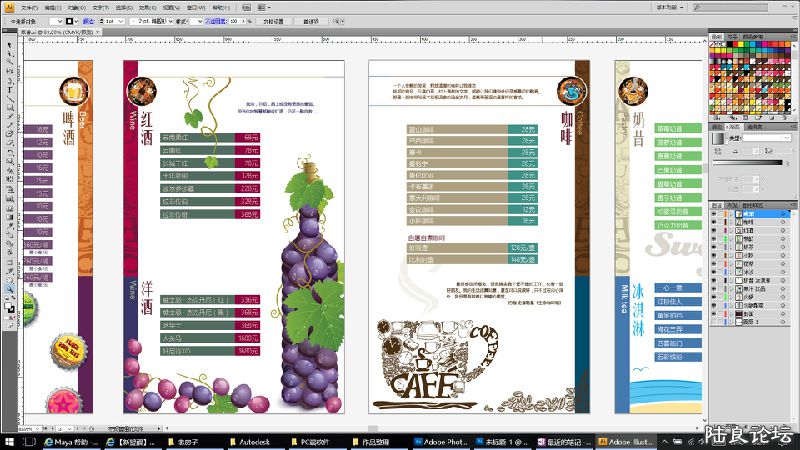Open the stroke weight dropdown
The image size is (800, 450).
tap(118, 20)
